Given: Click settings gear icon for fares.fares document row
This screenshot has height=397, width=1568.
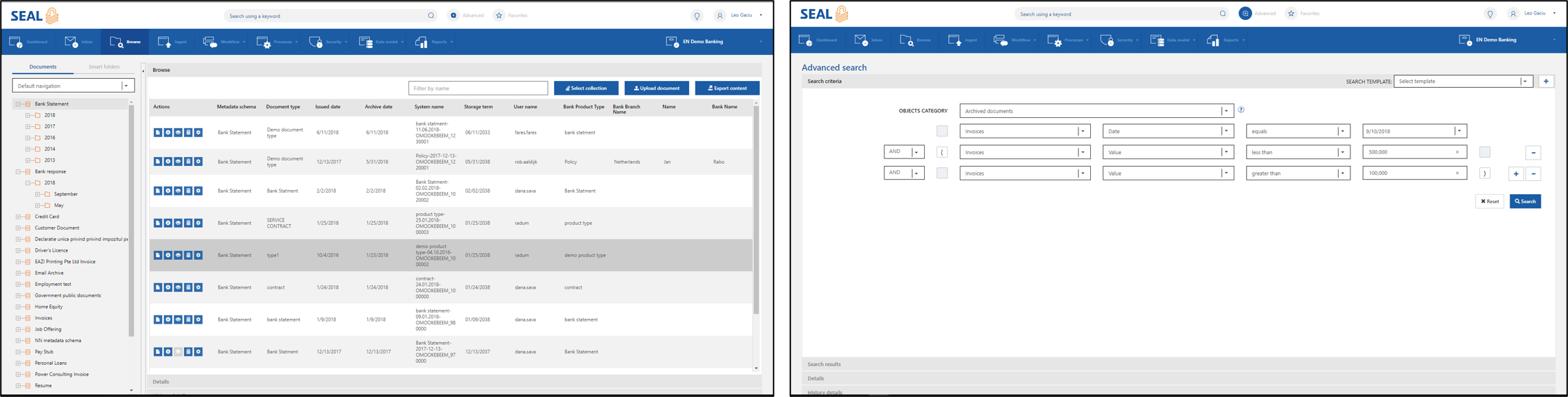Looking at the screenshot, I should coord(198,132).
